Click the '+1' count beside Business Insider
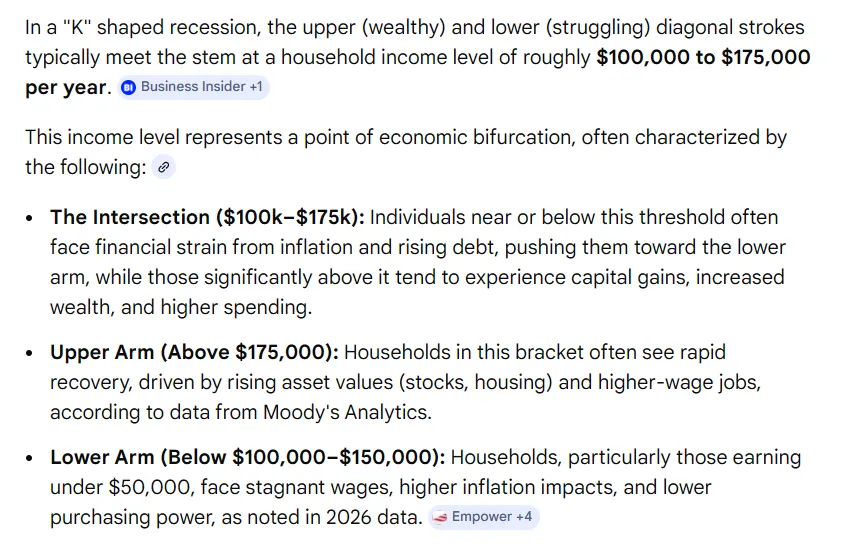The image size is (848, 546). click(x=256, y=87)
